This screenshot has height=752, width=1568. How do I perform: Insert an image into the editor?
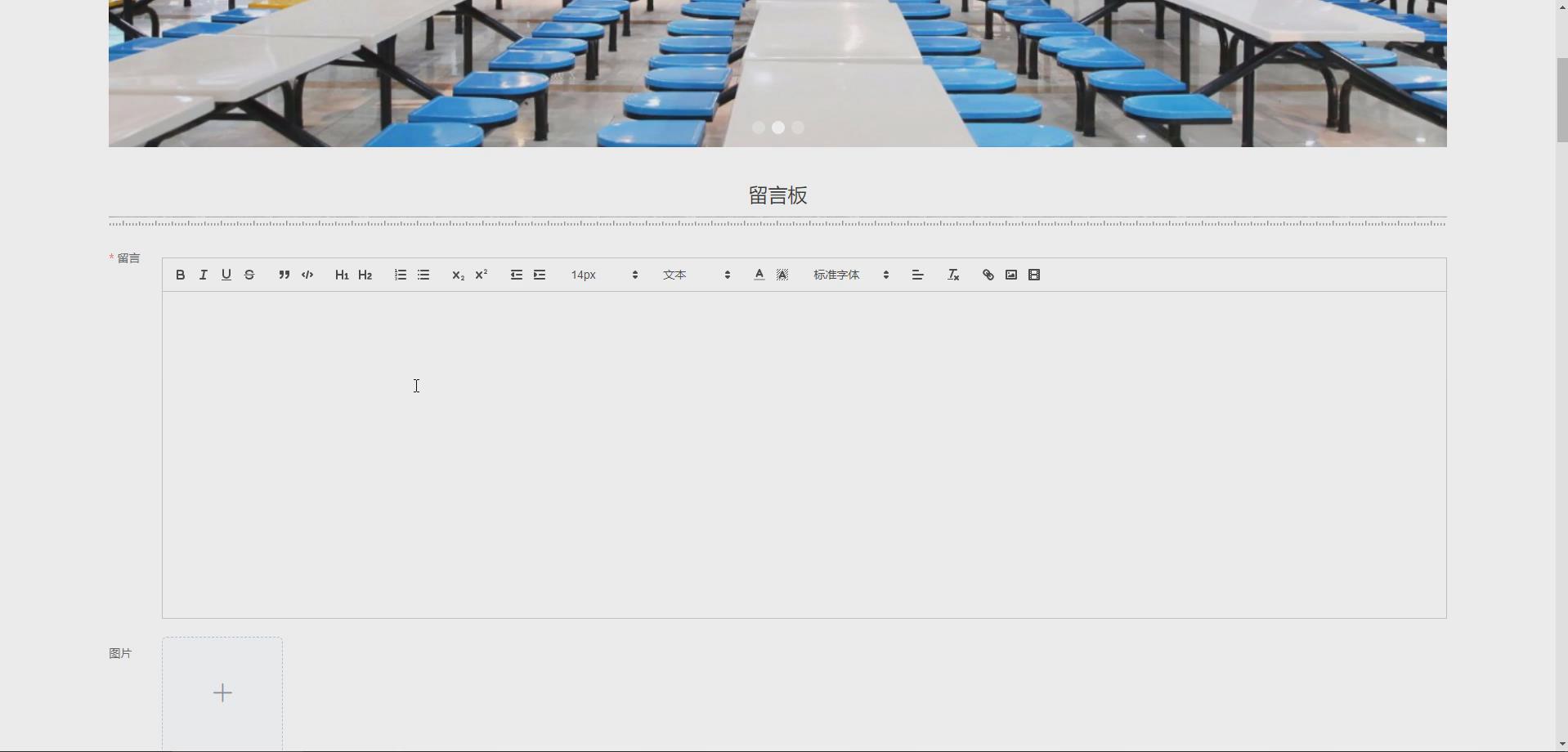pos(1010,275)
